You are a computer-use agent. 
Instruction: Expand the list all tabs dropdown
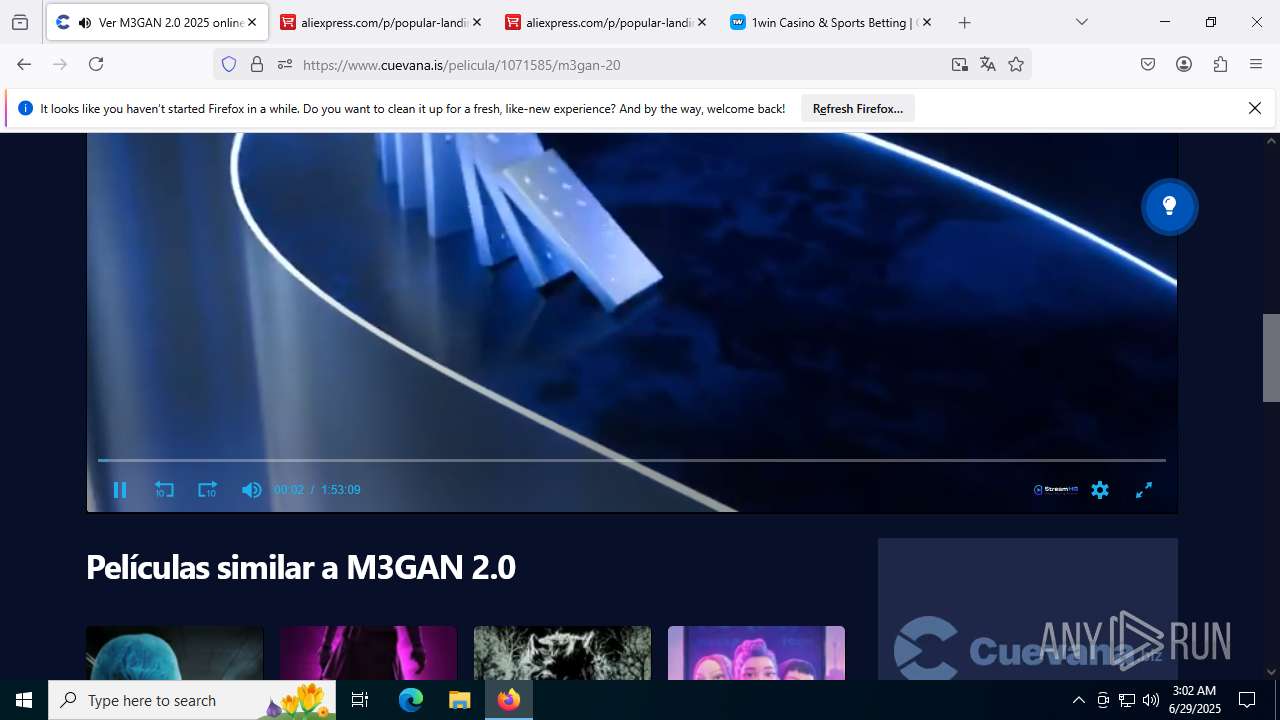click(1082, 22)
